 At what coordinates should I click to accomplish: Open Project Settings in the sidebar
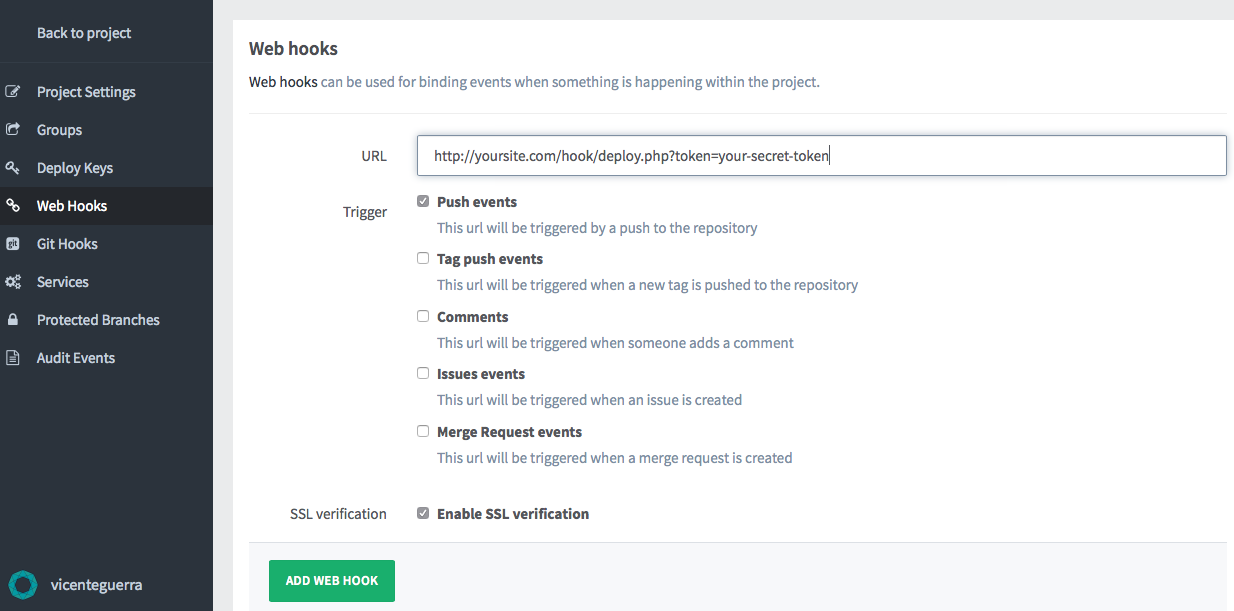86,92
